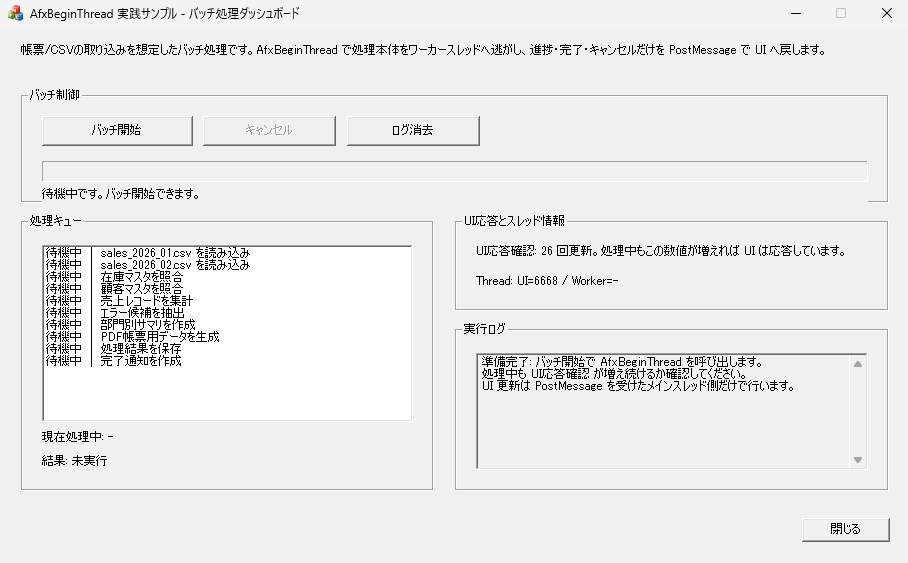Screen dimensions: 908x563
Task: Click the ログ消去 button
Action: [x=413, y=130]
